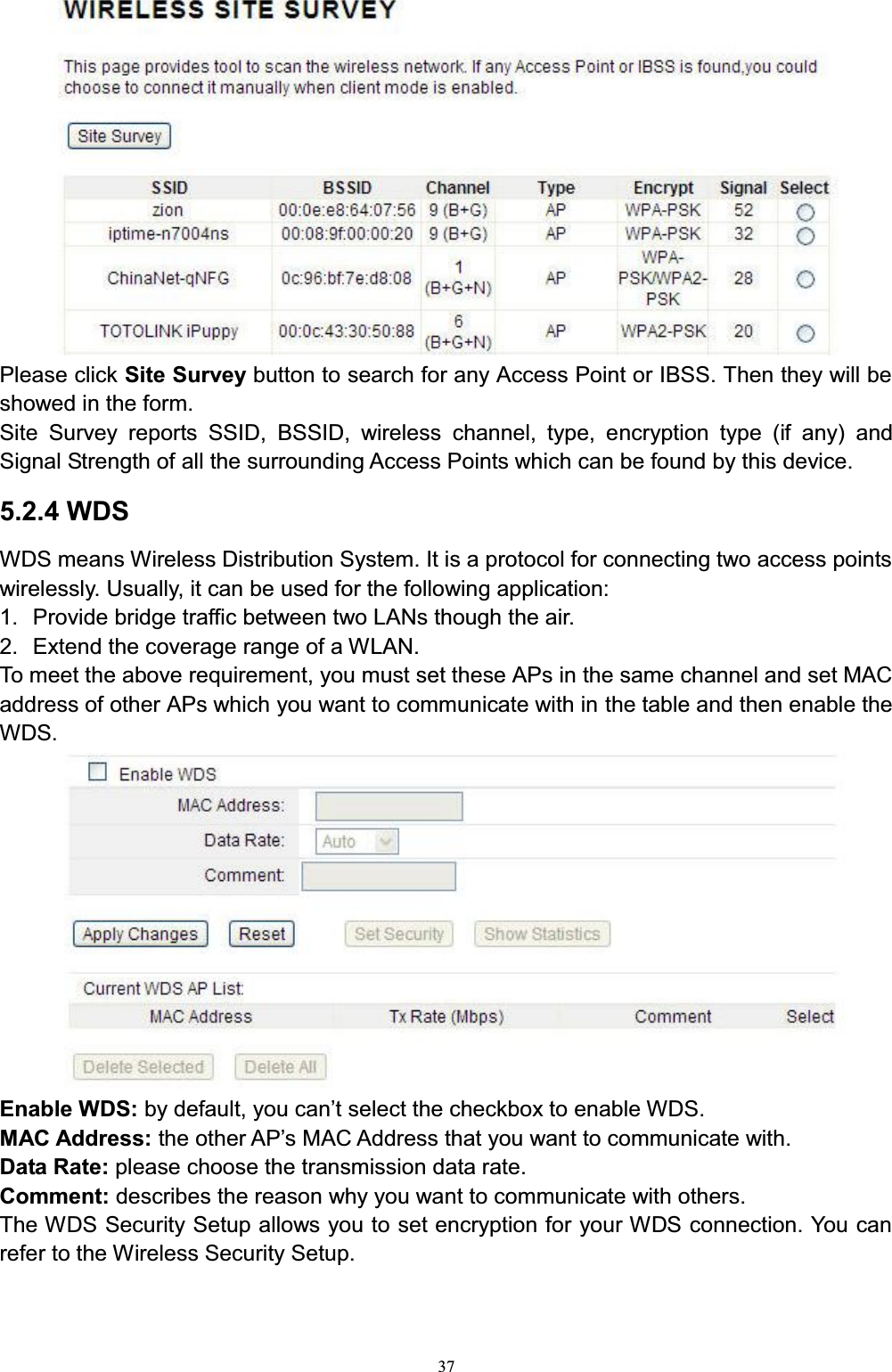
Task: Click signal value 28
Action: pos(743,278)
